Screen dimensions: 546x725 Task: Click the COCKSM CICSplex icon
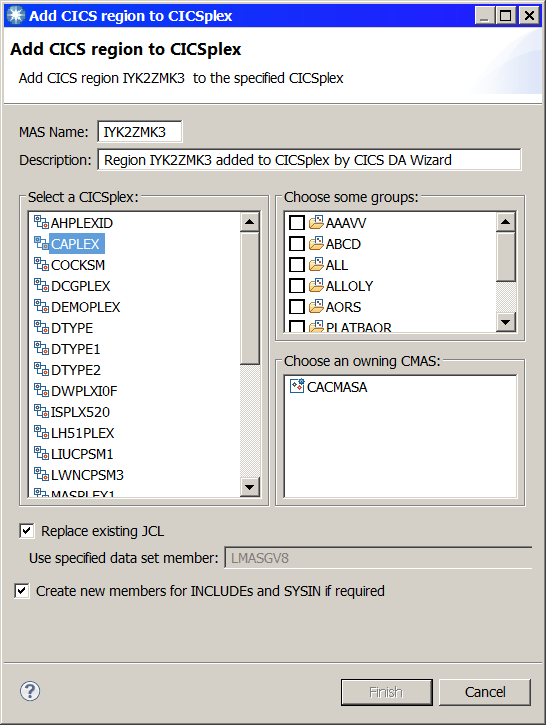pos(41,264)
